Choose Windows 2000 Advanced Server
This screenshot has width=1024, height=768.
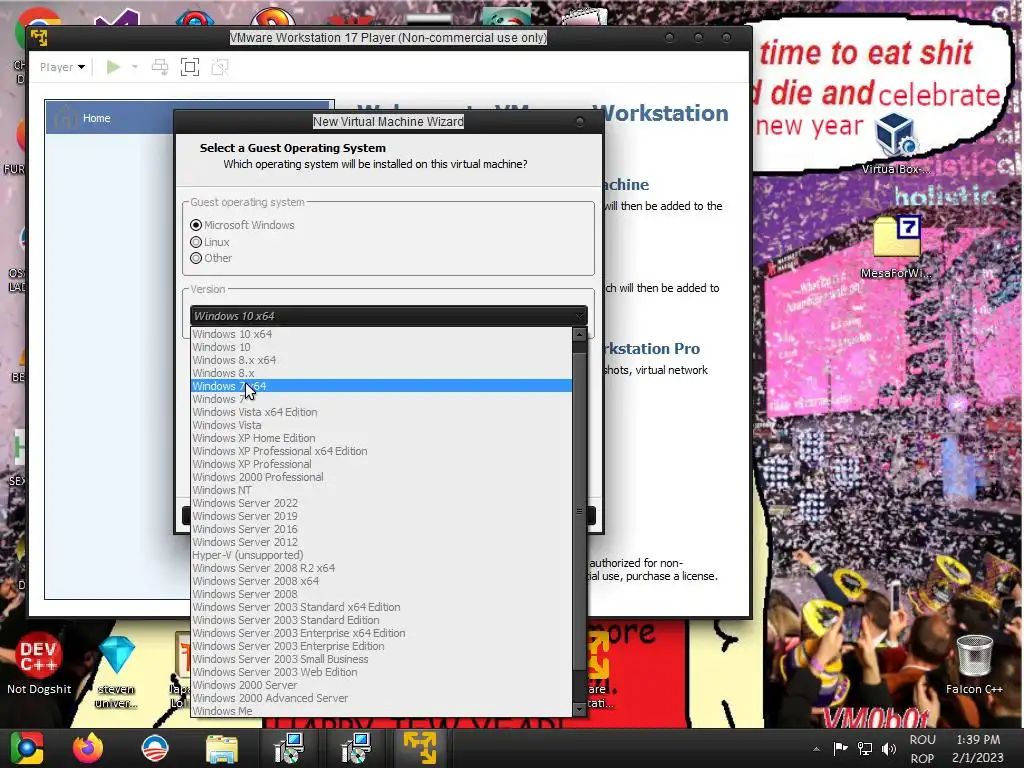(381, 698)
